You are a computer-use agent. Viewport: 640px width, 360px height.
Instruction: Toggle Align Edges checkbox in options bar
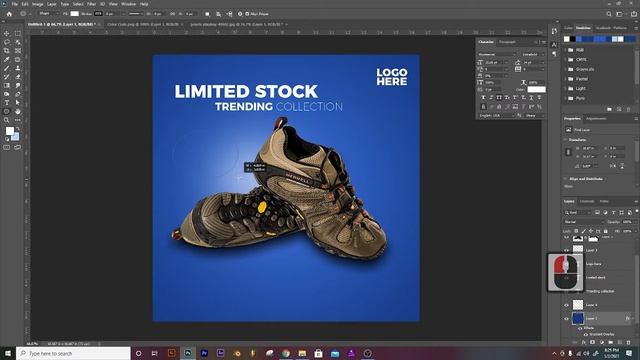[x=247, y=14]
